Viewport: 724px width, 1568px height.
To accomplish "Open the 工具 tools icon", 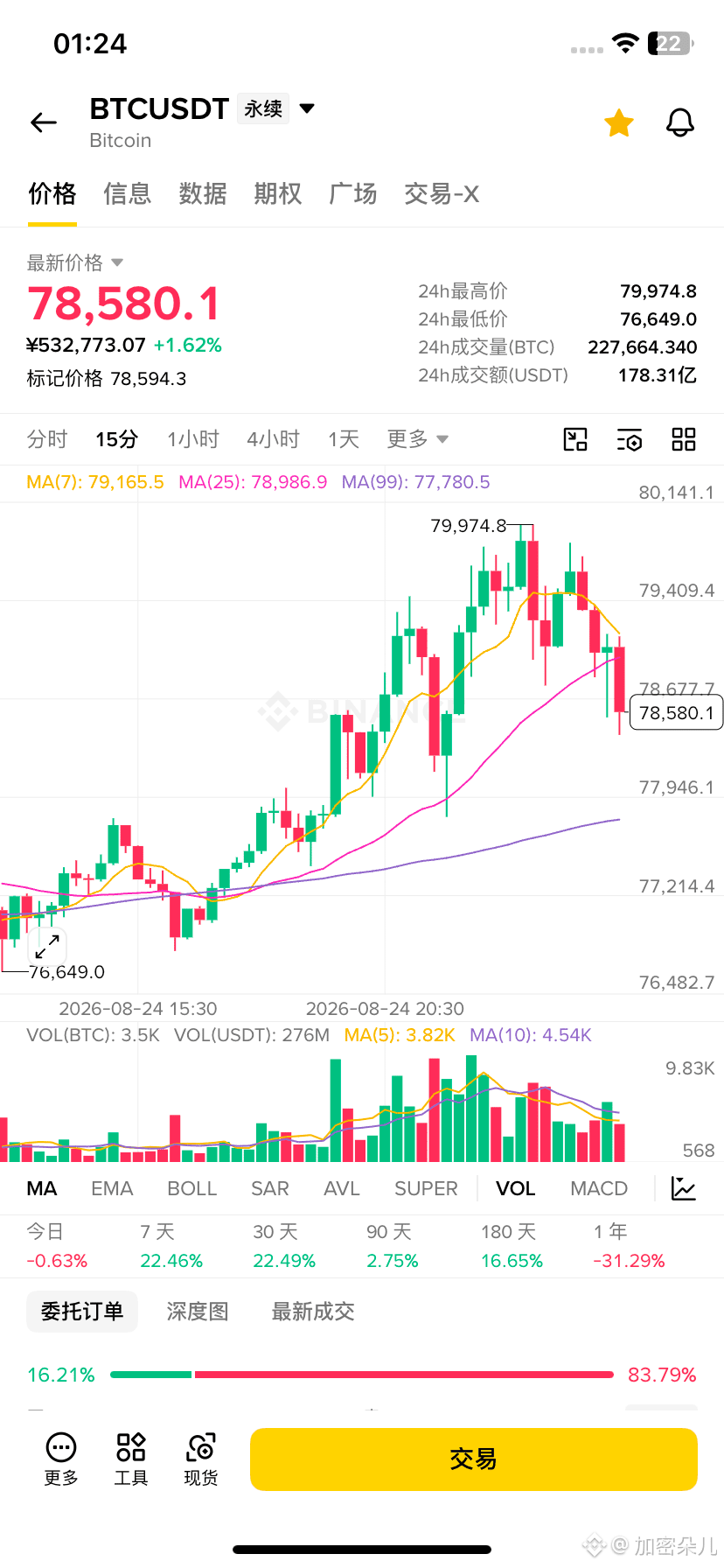I will click(131, 1459).
